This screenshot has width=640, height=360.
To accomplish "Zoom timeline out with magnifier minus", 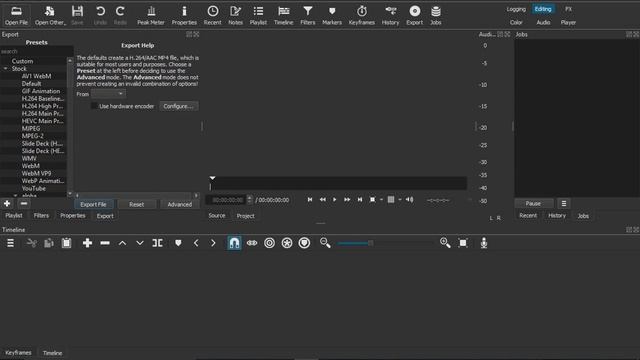I will tap(325, 243).
